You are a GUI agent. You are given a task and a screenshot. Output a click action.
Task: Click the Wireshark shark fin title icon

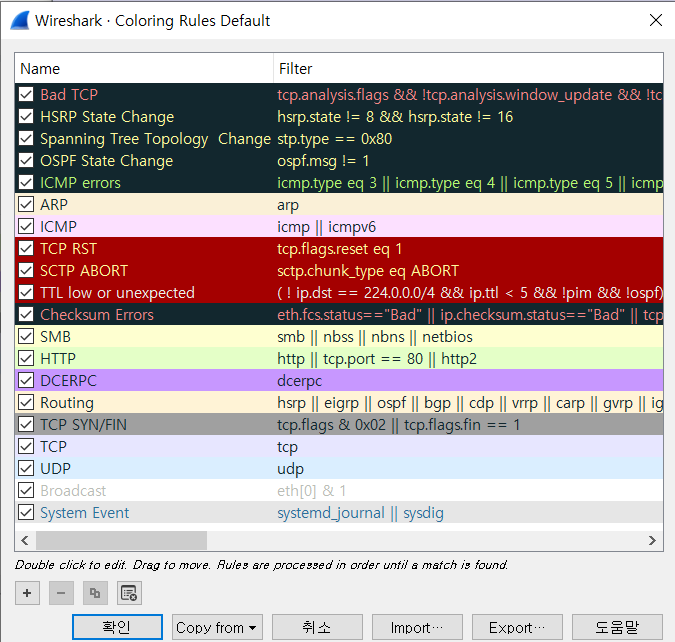coord(19,21)
